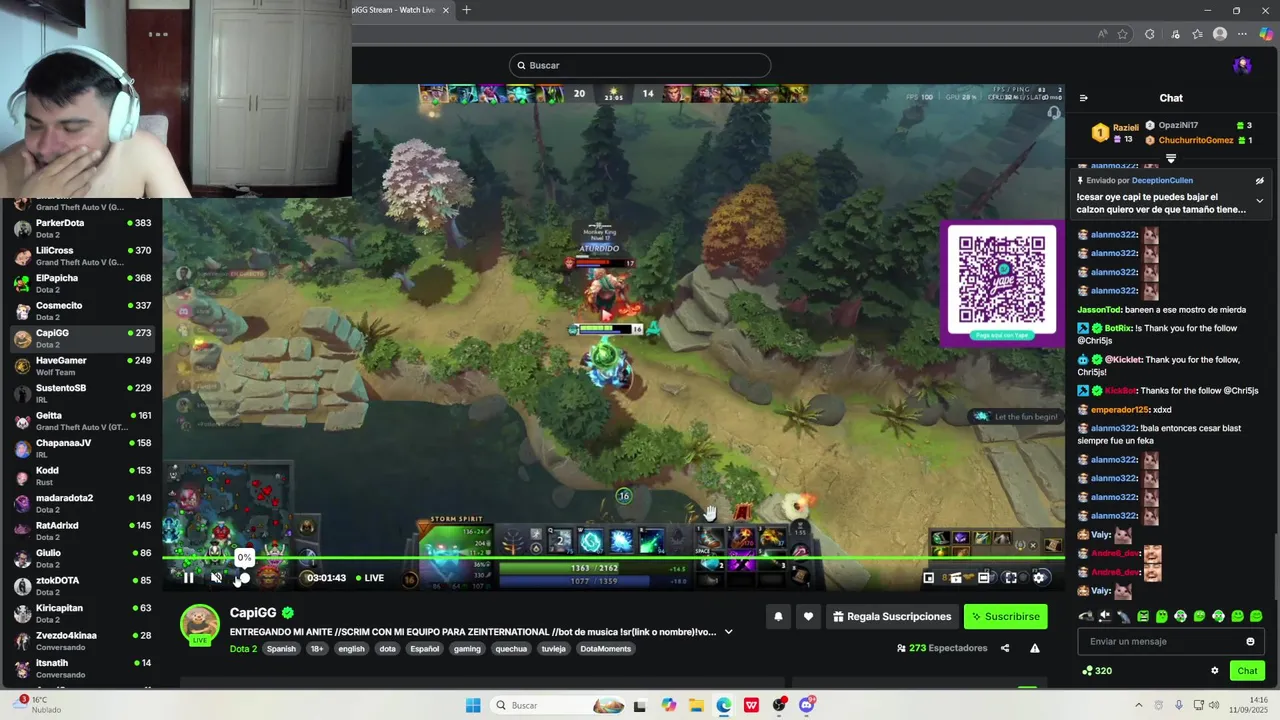This screenshot has height=720, width=1280.
Task: Unpin the DeceptionCullen pinned message
Action: pos(1260,181)
